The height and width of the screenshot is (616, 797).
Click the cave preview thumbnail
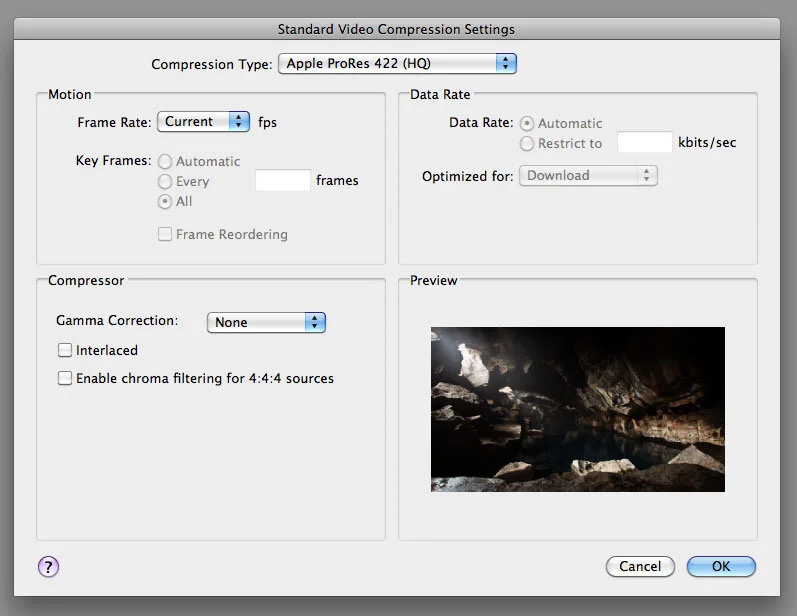click(578, 409)
